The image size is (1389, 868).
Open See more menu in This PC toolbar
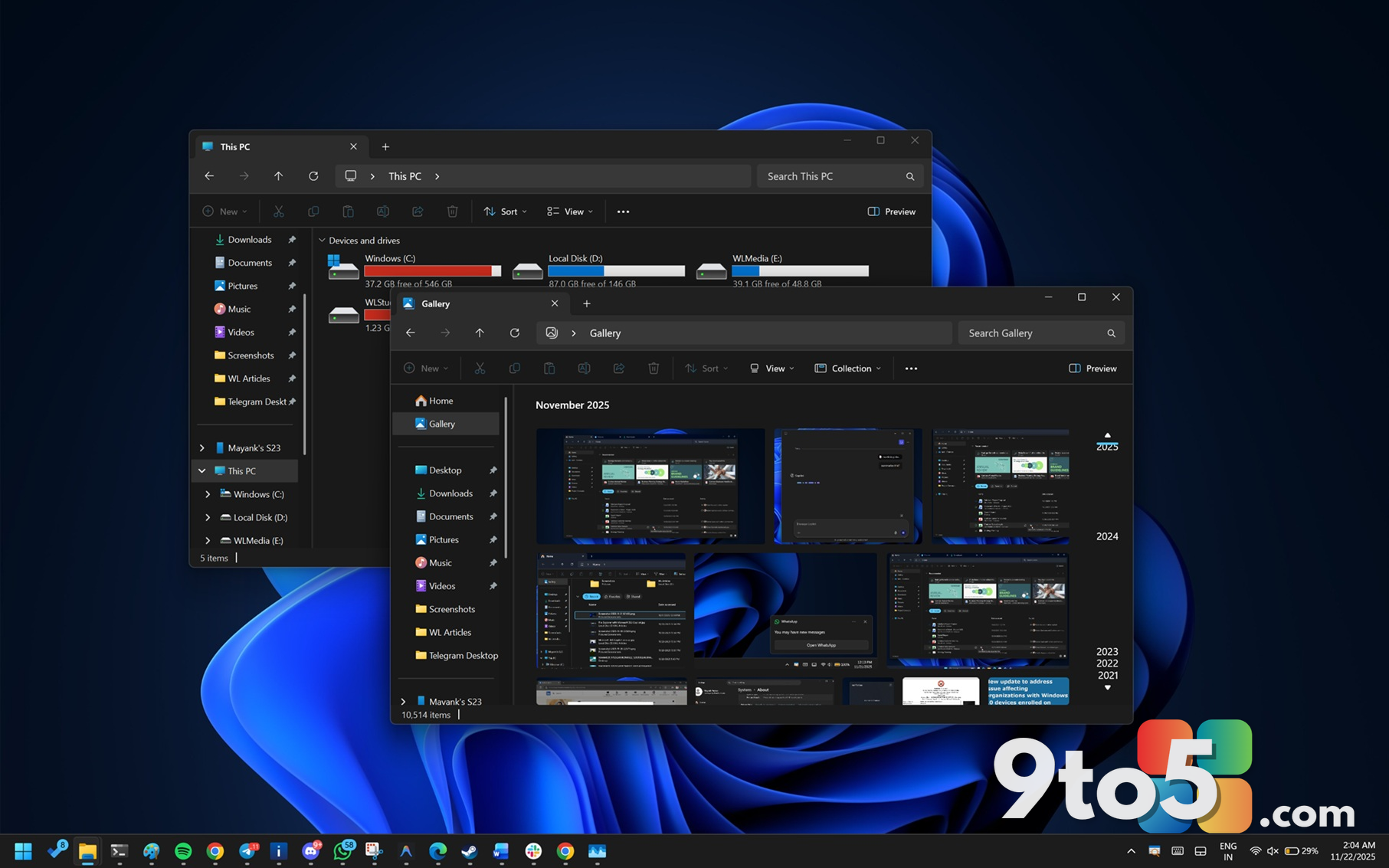(623, 211)
